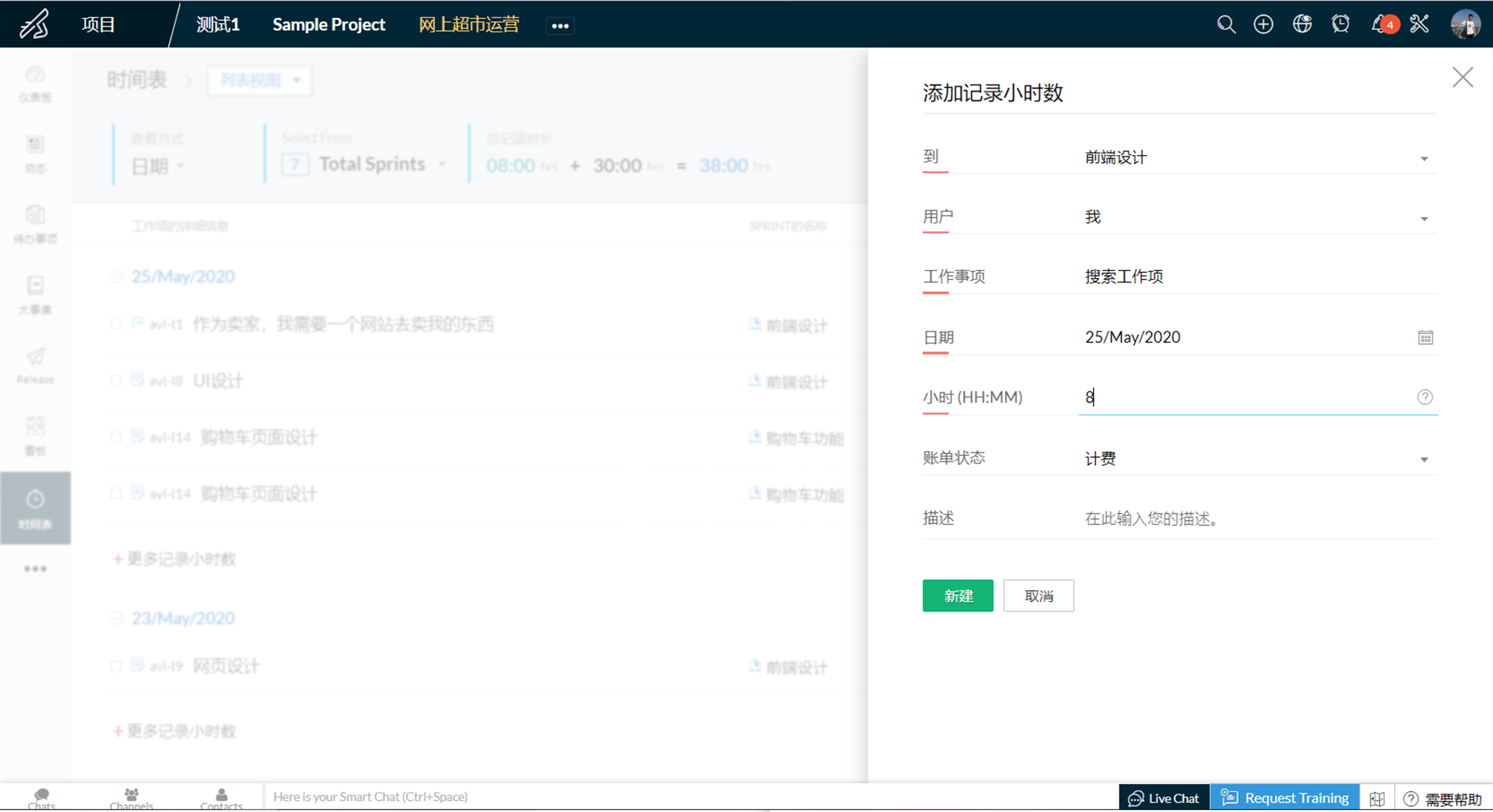The width and height of the screenshot is (1493, 812).
Task: Click the user avatar picture
Action: 1465,25
